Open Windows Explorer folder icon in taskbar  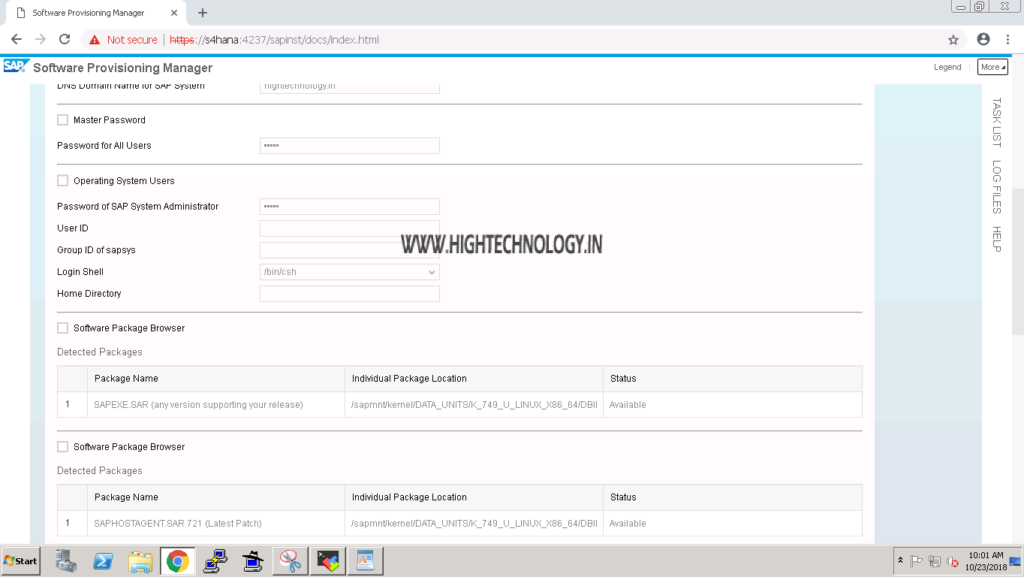click(x=140, y=561)
